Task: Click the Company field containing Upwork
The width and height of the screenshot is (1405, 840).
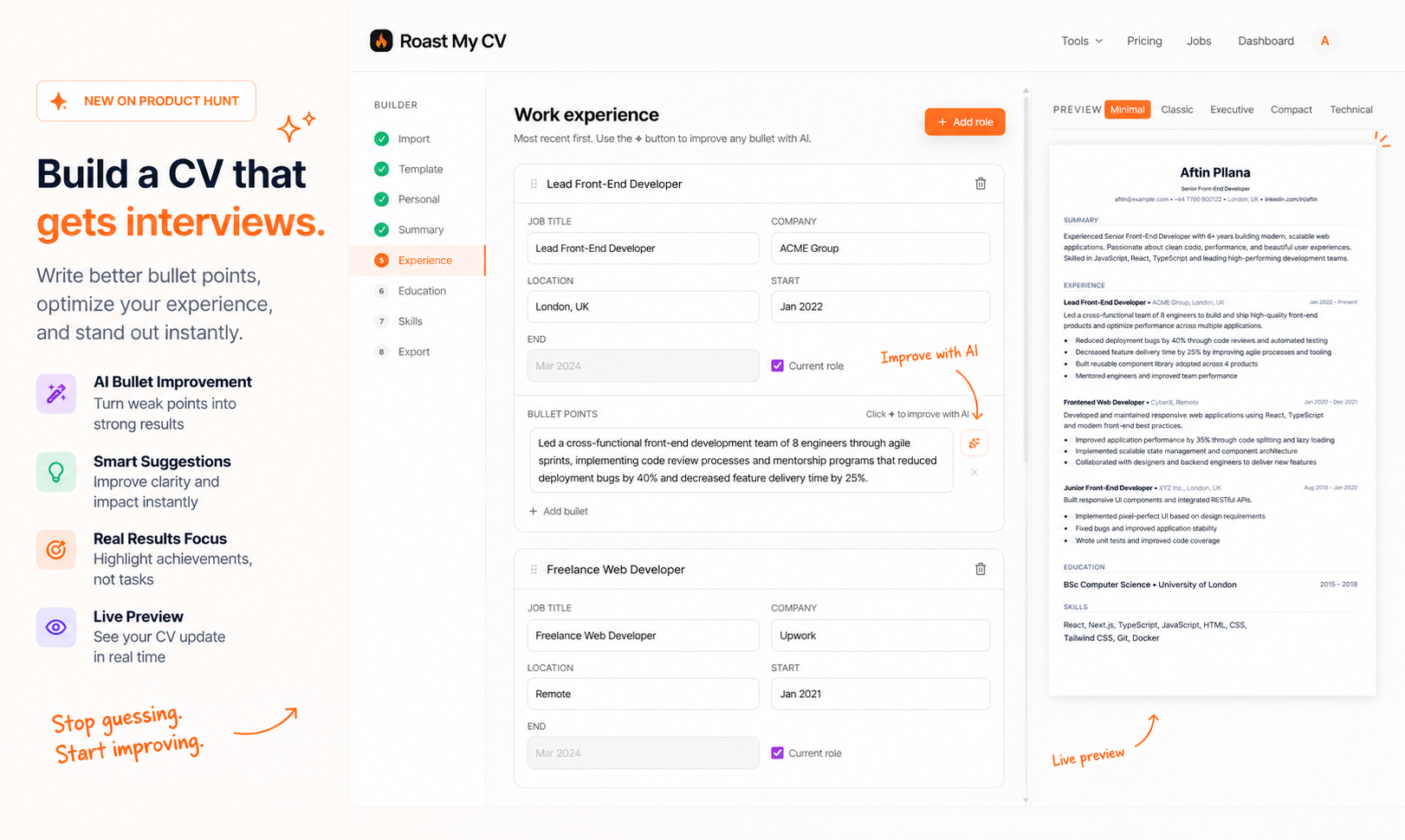Action: click(x=881, y=636)
